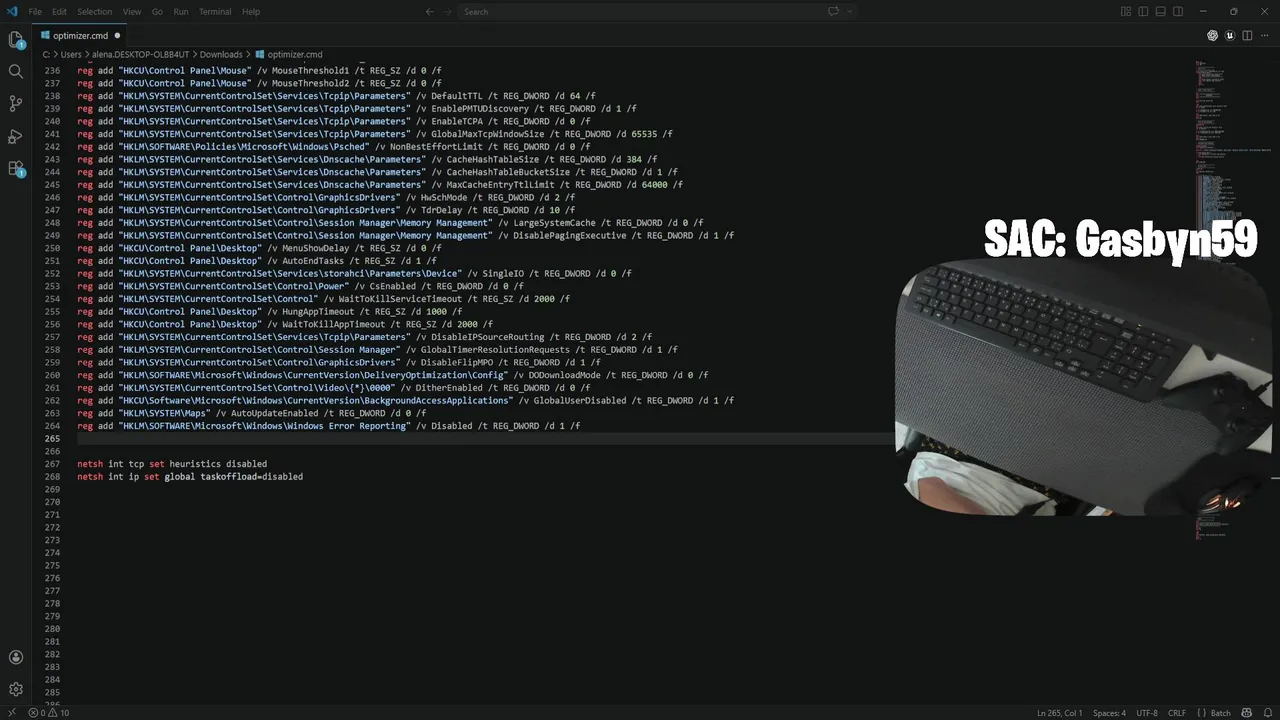Click 'WaitToKillServiceTimeout' on line 254
1280x720 pixels.
400,299
